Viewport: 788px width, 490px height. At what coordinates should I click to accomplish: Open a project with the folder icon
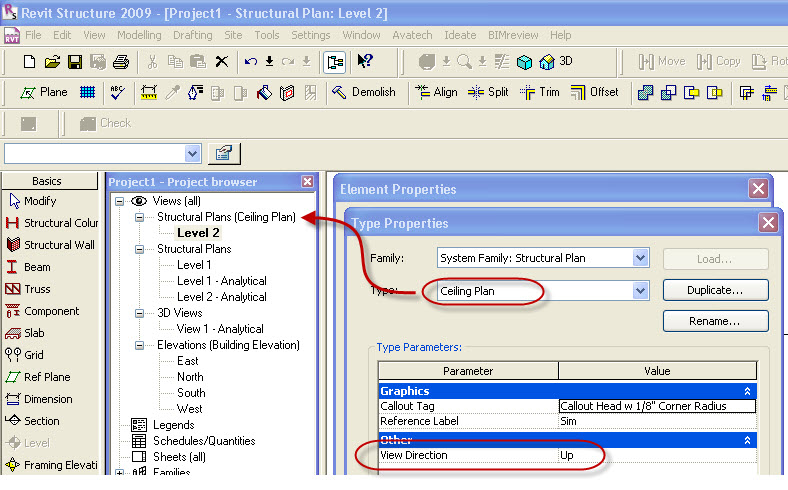[x=52, y=62]
